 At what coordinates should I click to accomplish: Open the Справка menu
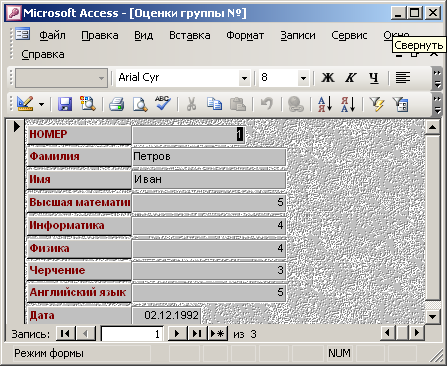[43, 54]
